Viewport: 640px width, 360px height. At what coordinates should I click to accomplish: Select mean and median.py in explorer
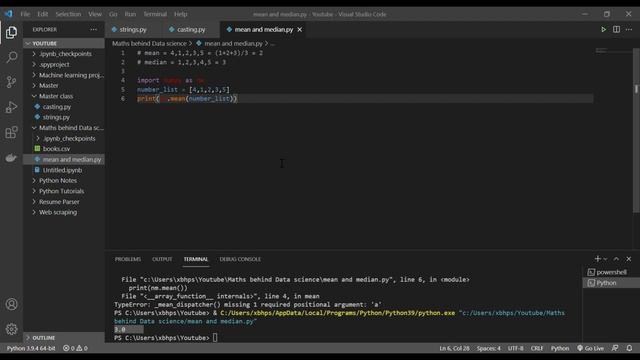tap(64, 159)
